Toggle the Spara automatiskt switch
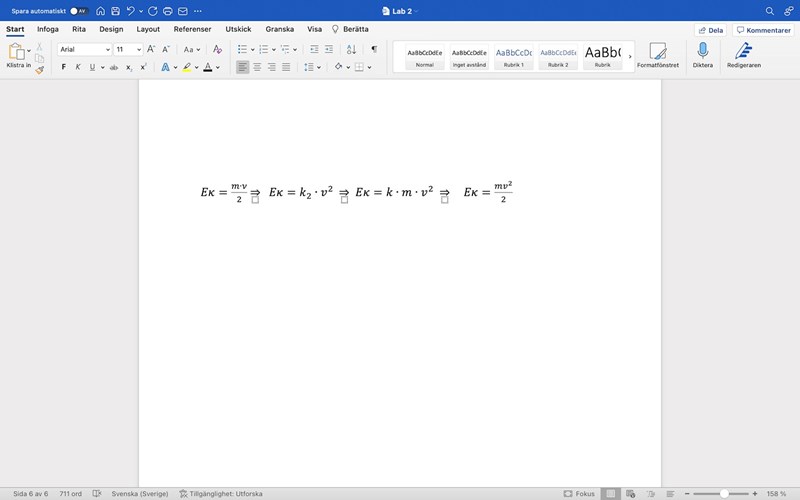The image size is (800, 500). pyautogui.click(x=78, y=11)
